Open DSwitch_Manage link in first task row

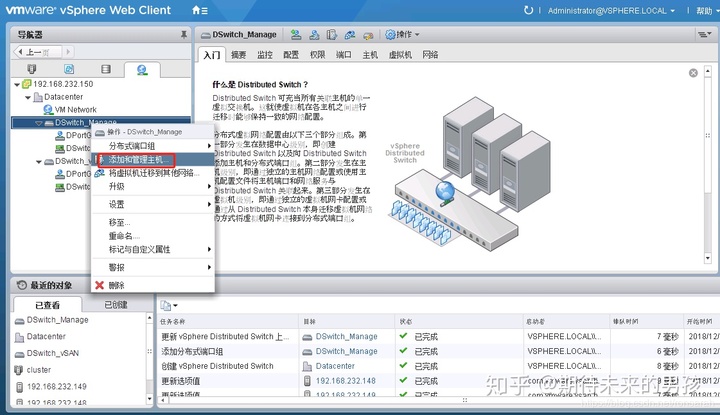coord(346,336)
